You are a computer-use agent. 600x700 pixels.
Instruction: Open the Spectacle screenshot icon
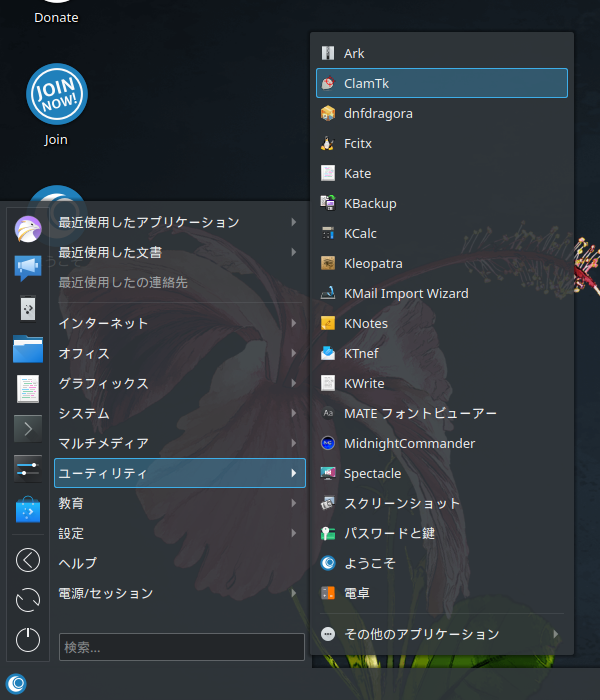328,473
